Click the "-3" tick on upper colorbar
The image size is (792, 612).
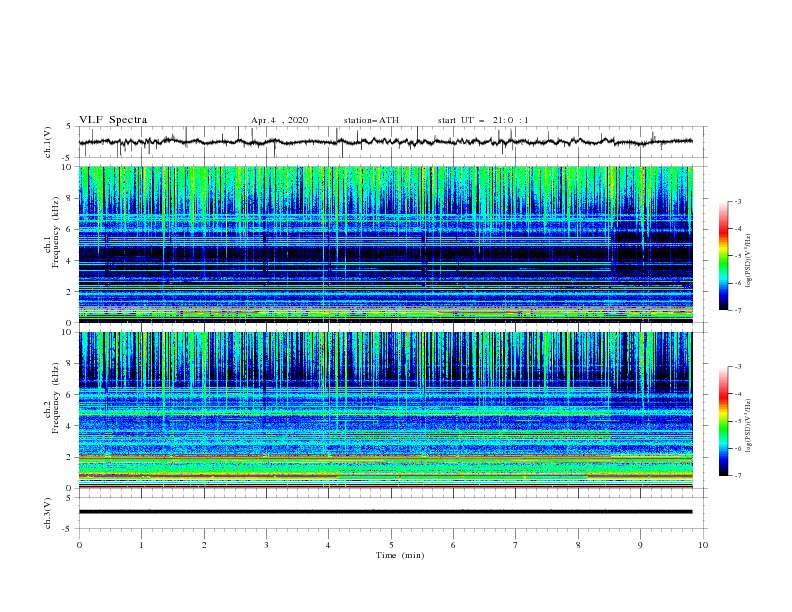tap(738, 201)
